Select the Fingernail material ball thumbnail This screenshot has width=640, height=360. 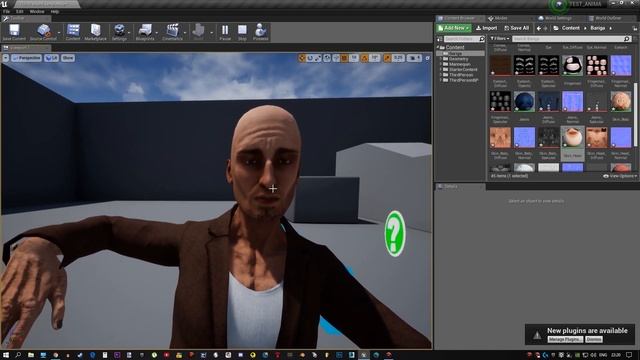point(572,65)
